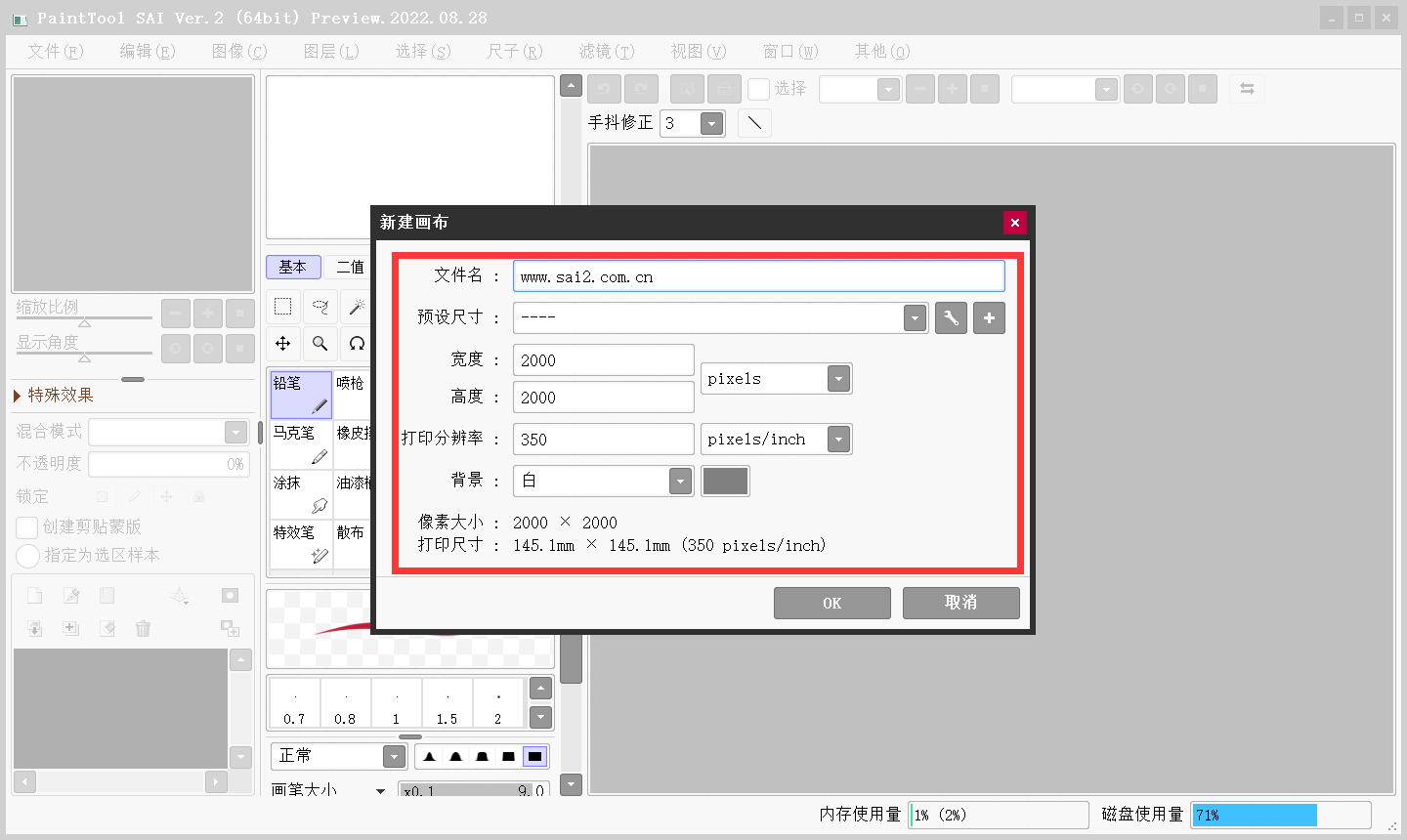Choose the magic wand tool
Image resolution: width=1407 pixels, height=840 pixels.
click(x=357, y=307)
